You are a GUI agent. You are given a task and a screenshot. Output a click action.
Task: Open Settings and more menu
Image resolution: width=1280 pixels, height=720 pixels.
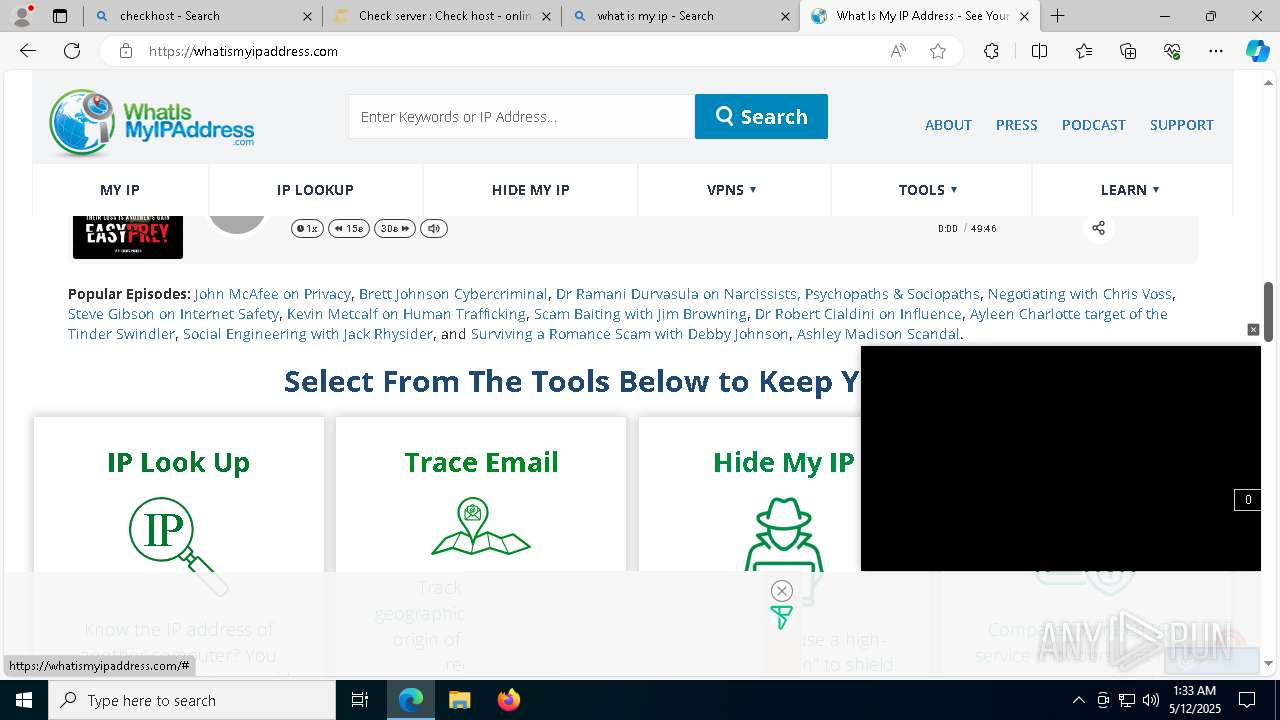(x=1216, y=51)
